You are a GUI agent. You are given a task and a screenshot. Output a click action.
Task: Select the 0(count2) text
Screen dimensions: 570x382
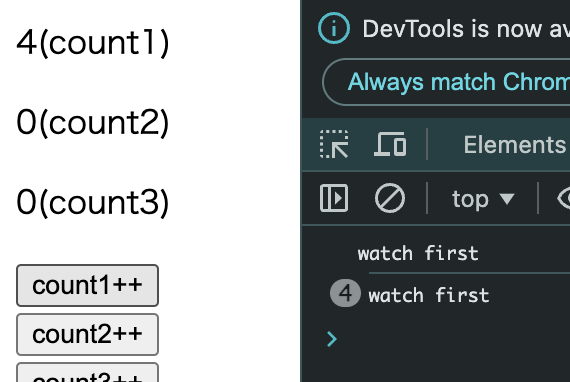93,123
